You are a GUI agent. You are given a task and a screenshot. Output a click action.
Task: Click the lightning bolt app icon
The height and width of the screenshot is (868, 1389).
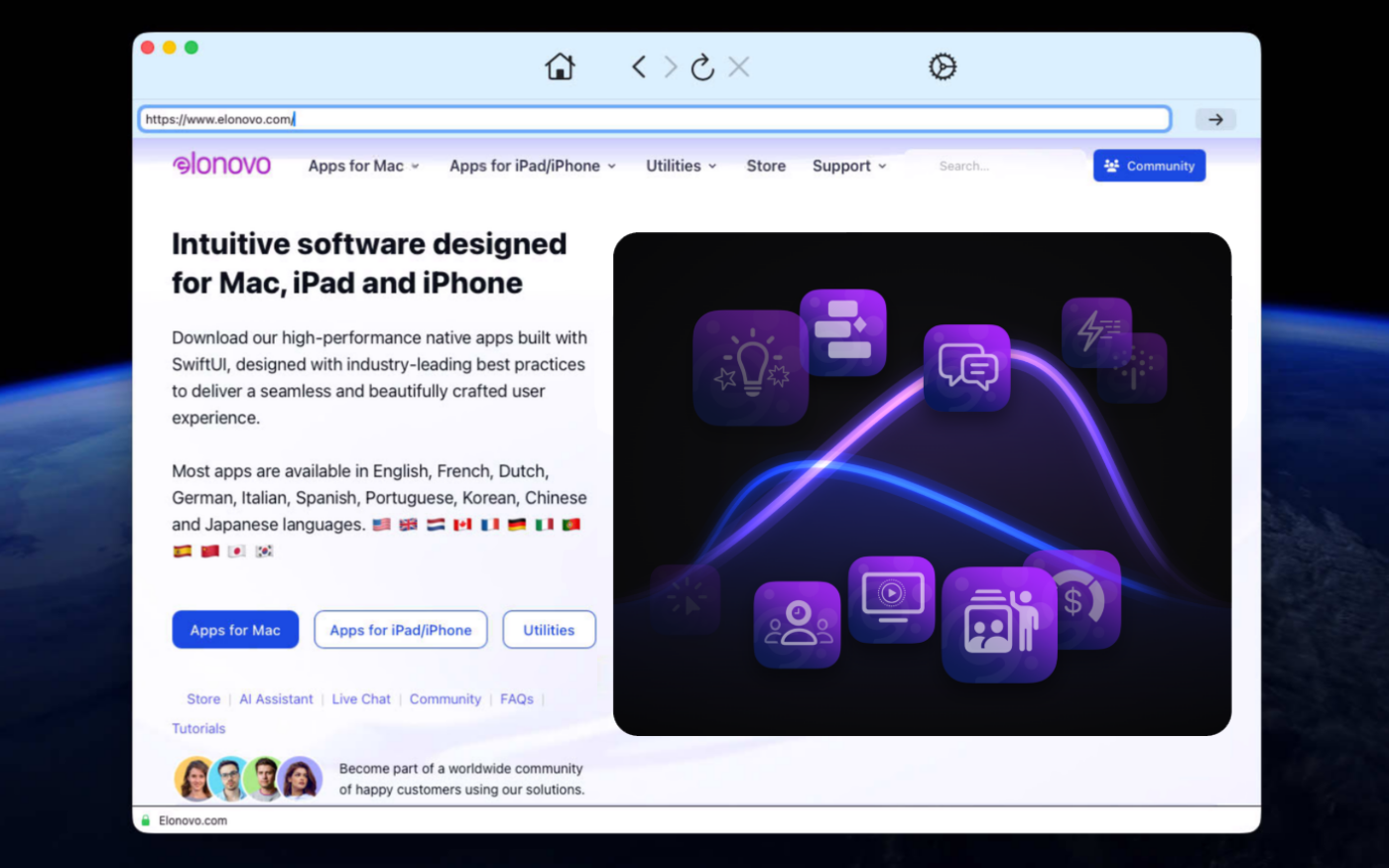point(1096,330)
